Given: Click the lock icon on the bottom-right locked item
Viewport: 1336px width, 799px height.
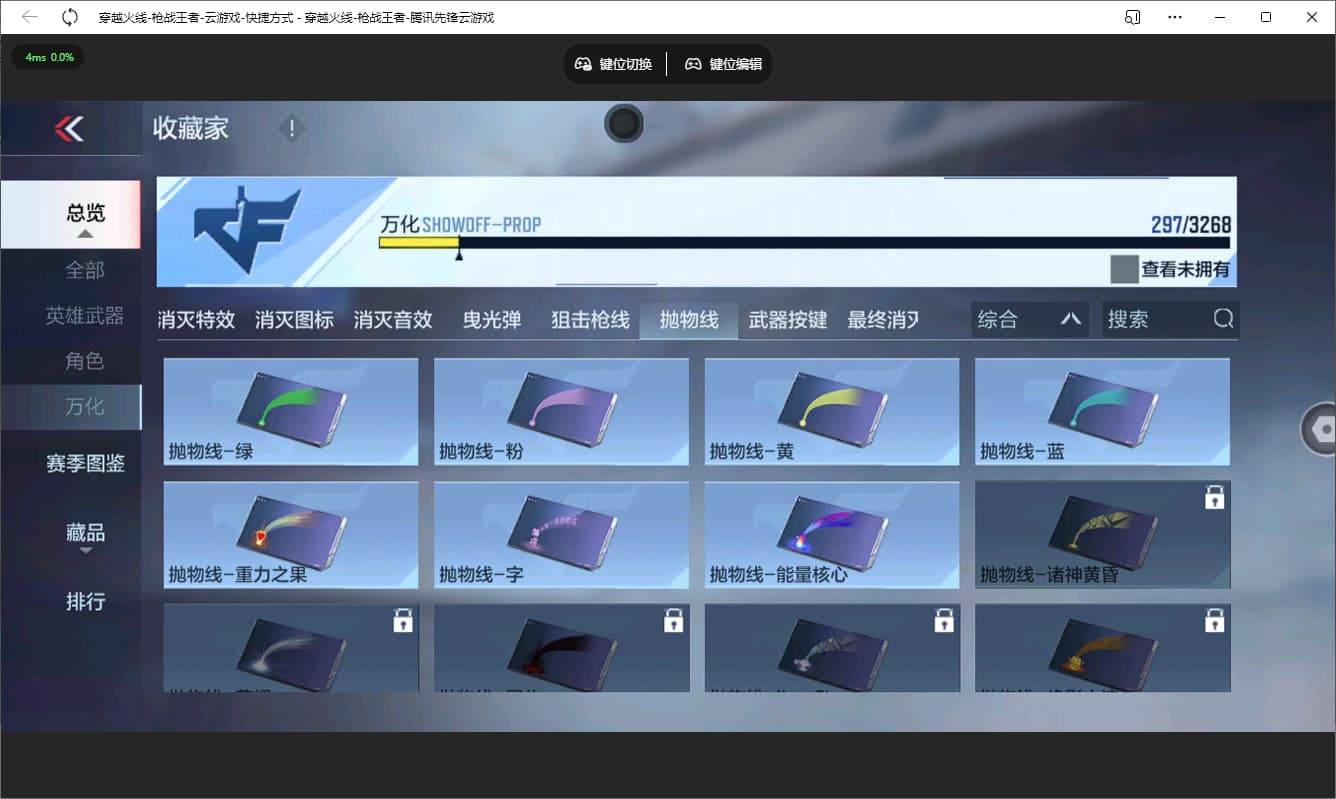Looking at the screenshot, I should click(1215, 620).
